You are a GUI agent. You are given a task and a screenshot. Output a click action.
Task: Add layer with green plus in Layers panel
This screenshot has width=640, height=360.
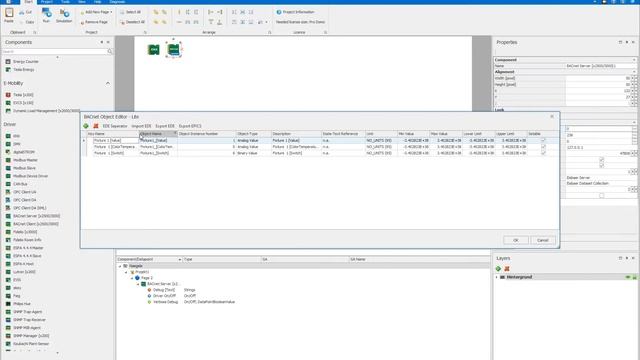498,269
